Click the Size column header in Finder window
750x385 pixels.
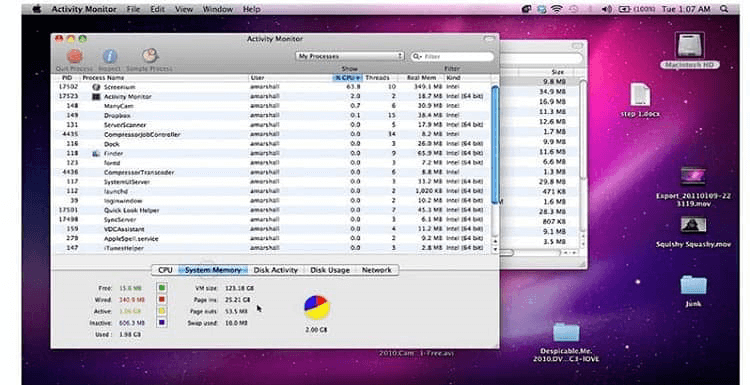558,72
